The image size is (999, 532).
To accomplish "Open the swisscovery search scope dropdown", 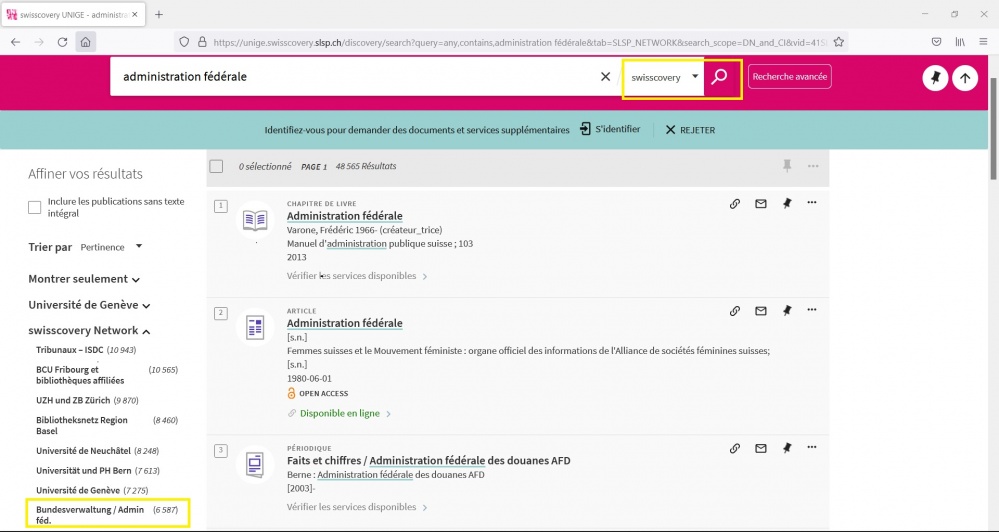I will [x=664, y=77].
